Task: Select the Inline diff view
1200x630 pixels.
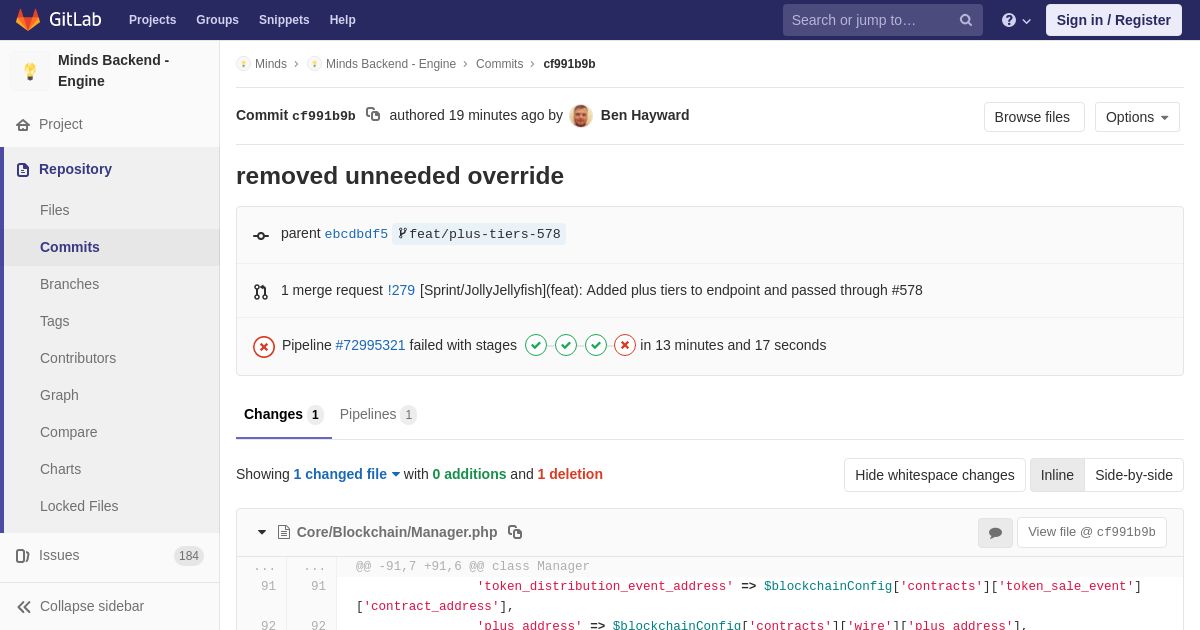Action: click(x=1057, y=475)
